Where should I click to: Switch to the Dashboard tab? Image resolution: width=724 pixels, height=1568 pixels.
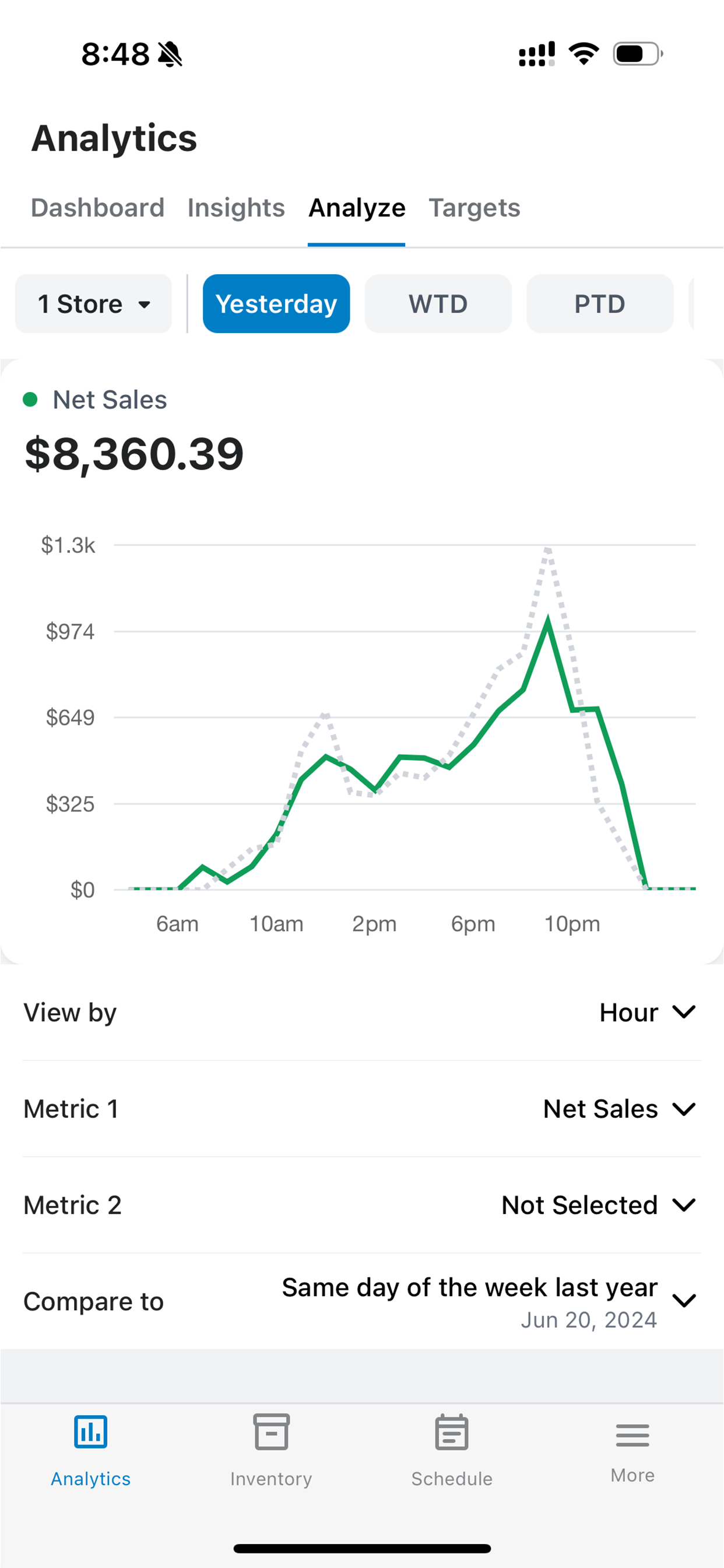[98, 208]
